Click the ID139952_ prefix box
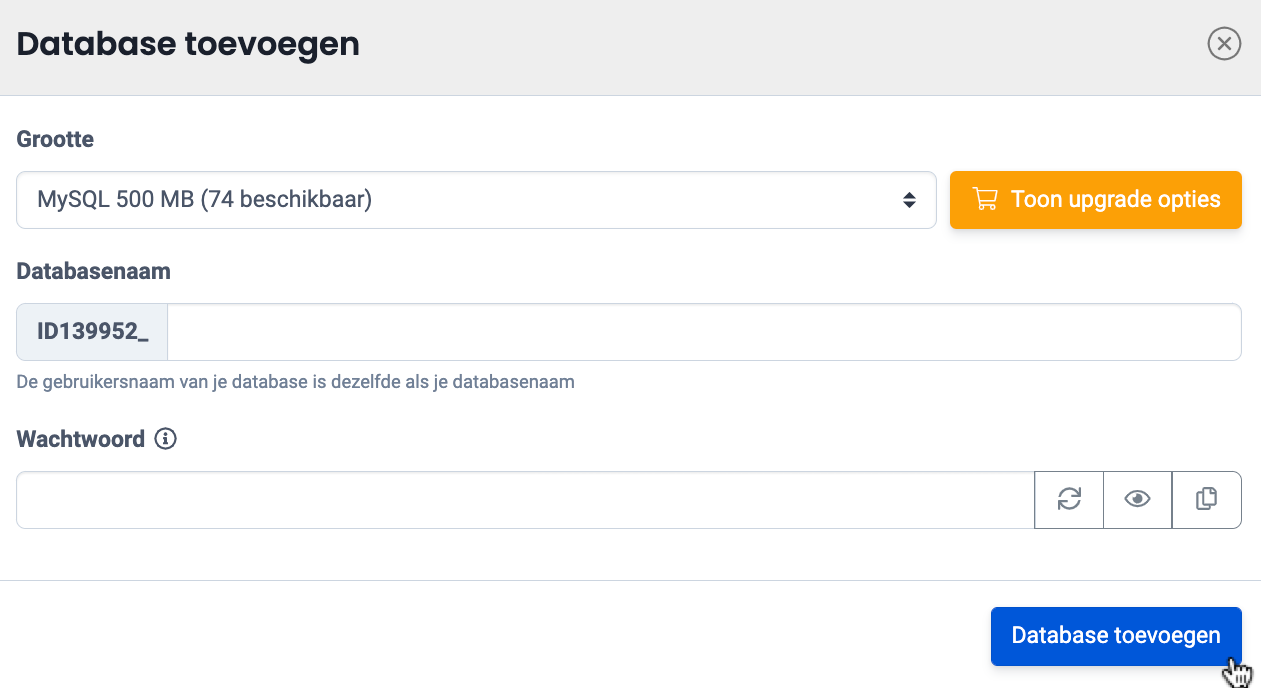The width and height of the screenshot is (1261, 688). click(x=92, y=332)
